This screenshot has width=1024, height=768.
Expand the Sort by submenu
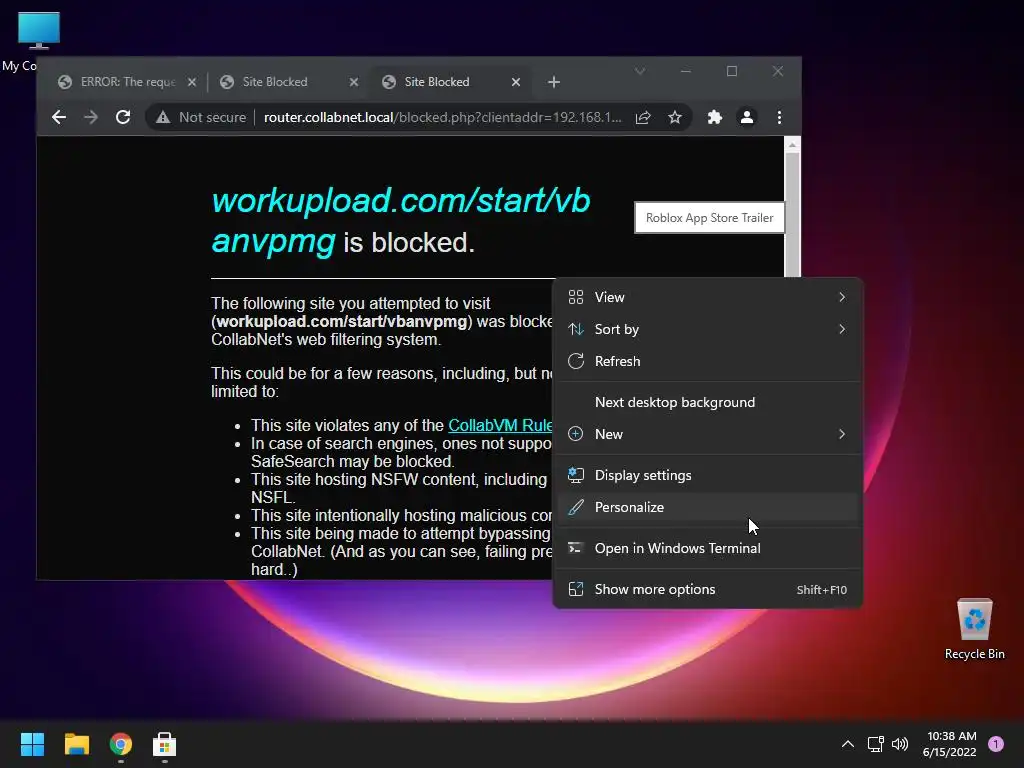click(707, 329)
